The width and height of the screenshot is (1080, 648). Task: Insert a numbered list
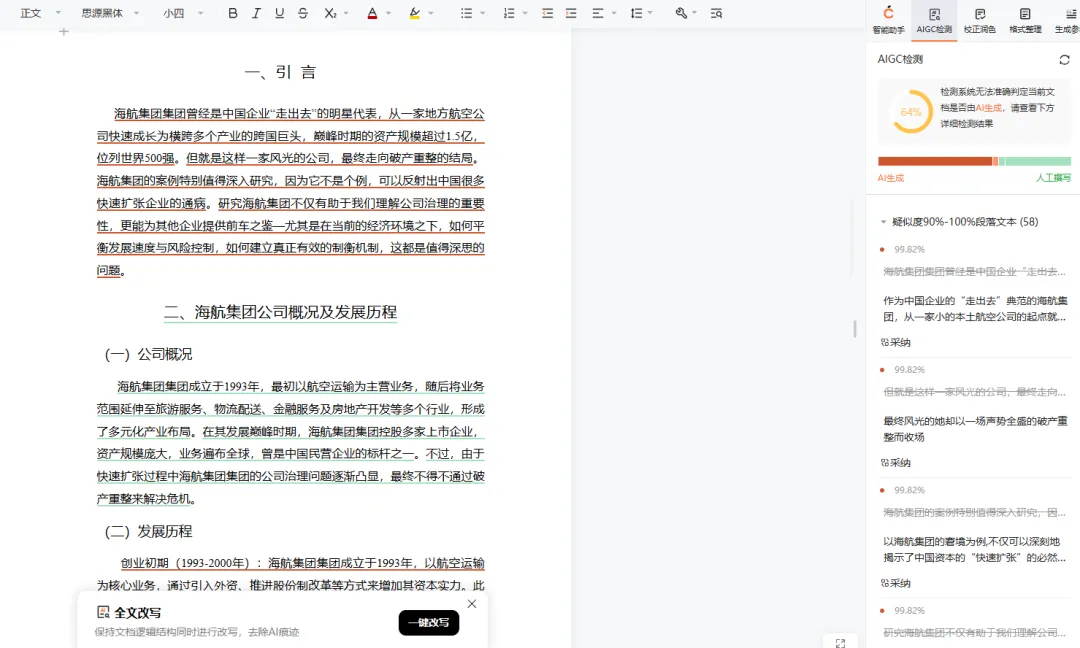tap(509, 13)
